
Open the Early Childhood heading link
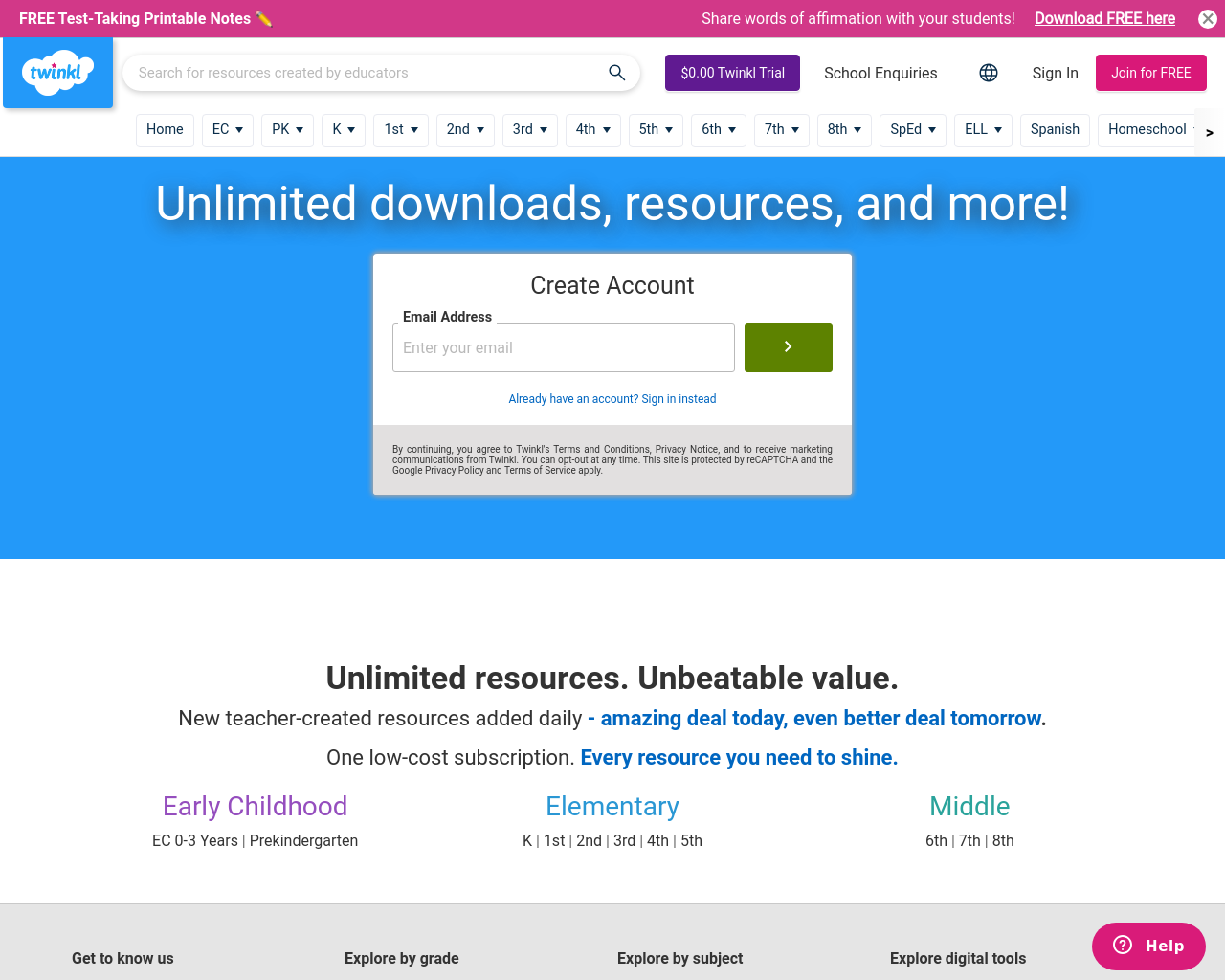[255, 806]
